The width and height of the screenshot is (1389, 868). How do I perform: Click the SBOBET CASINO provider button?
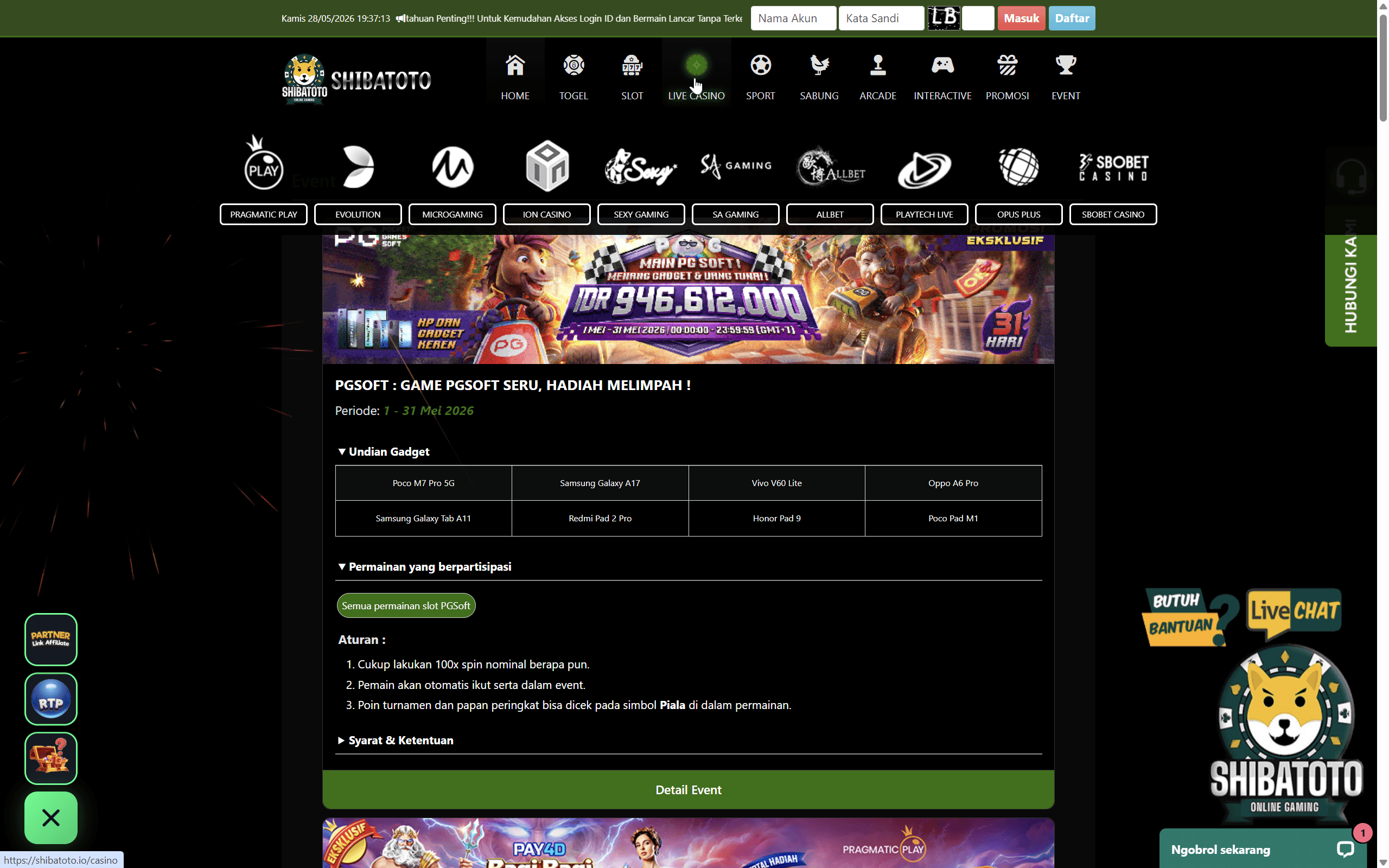pyautogui.click(x=1113, y=214)
